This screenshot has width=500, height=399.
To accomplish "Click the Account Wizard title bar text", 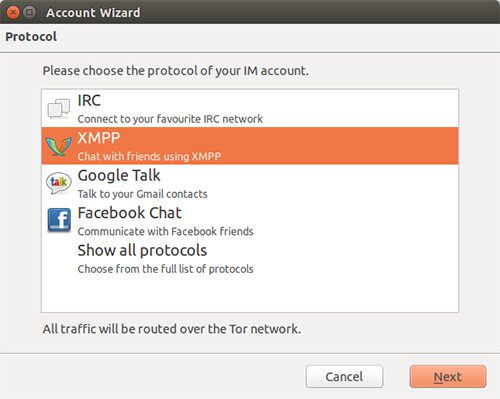I will pos(93,13).
